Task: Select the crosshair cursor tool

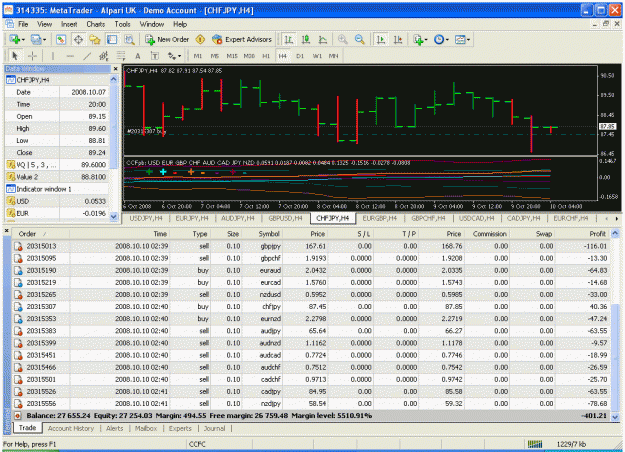Action: coord(32,56)
